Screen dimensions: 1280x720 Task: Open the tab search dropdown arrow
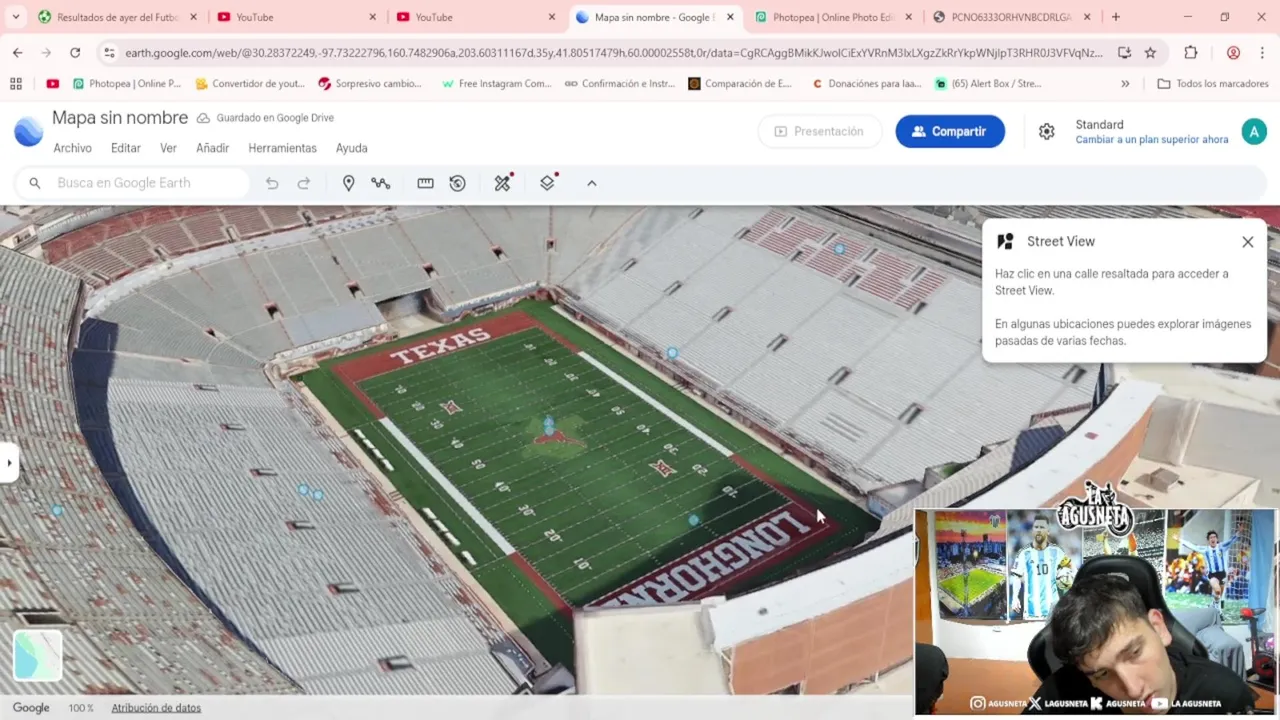click(x=15, y=17)
